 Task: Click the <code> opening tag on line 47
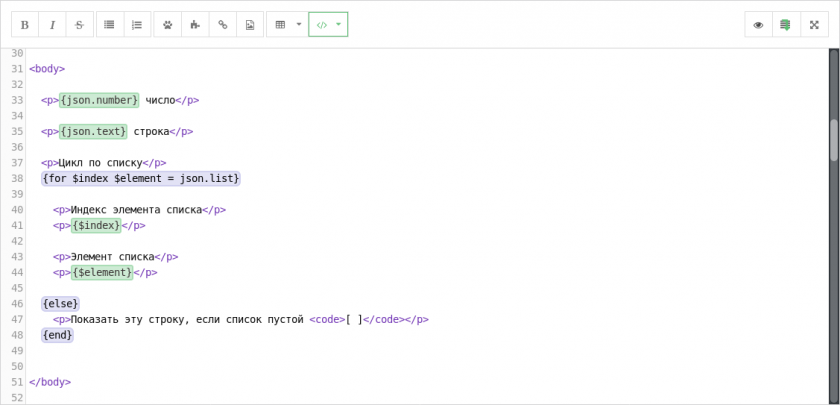[327, 320]
